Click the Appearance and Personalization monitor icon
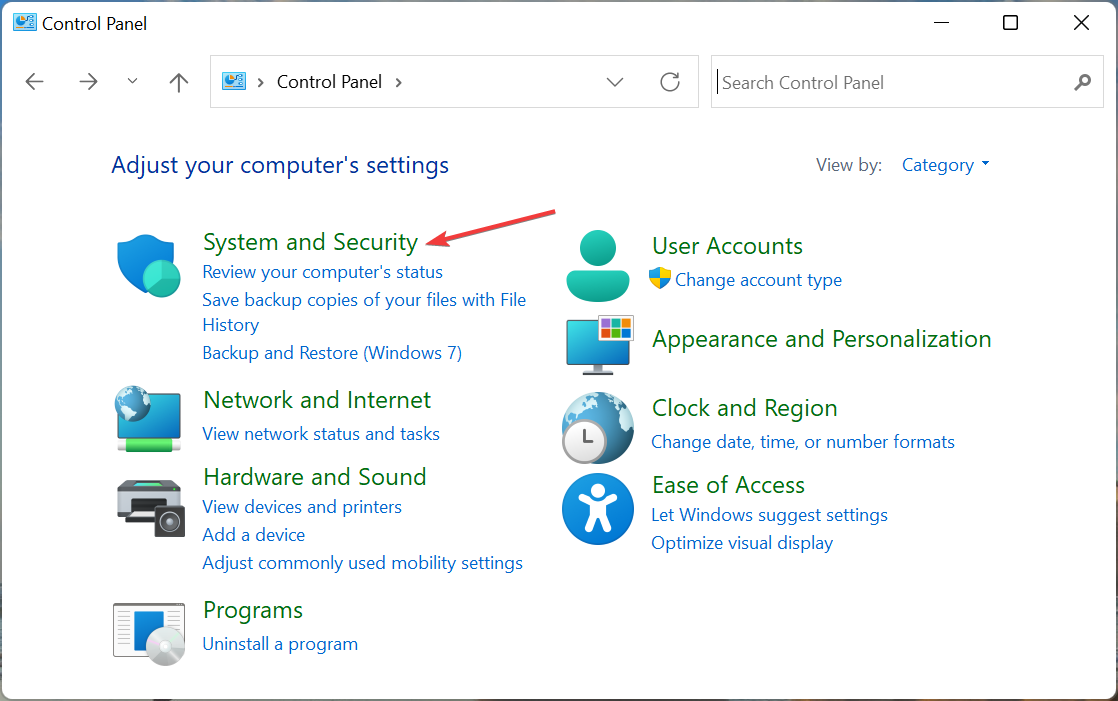This screenshot has width=1118, height=701. click(x=597, y=345)
